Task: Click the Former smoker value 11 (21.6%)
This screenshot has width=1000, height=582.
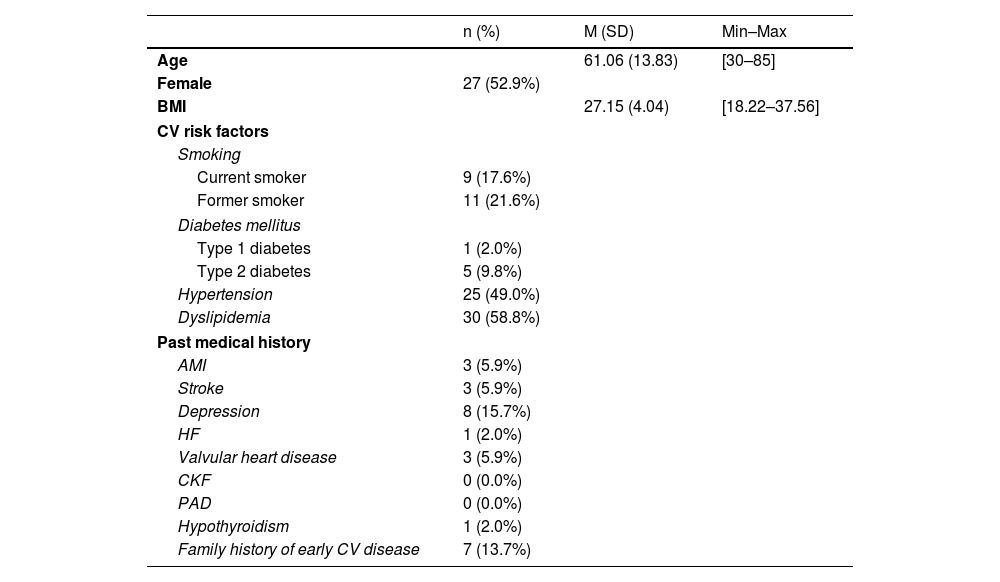Action: 501,201
